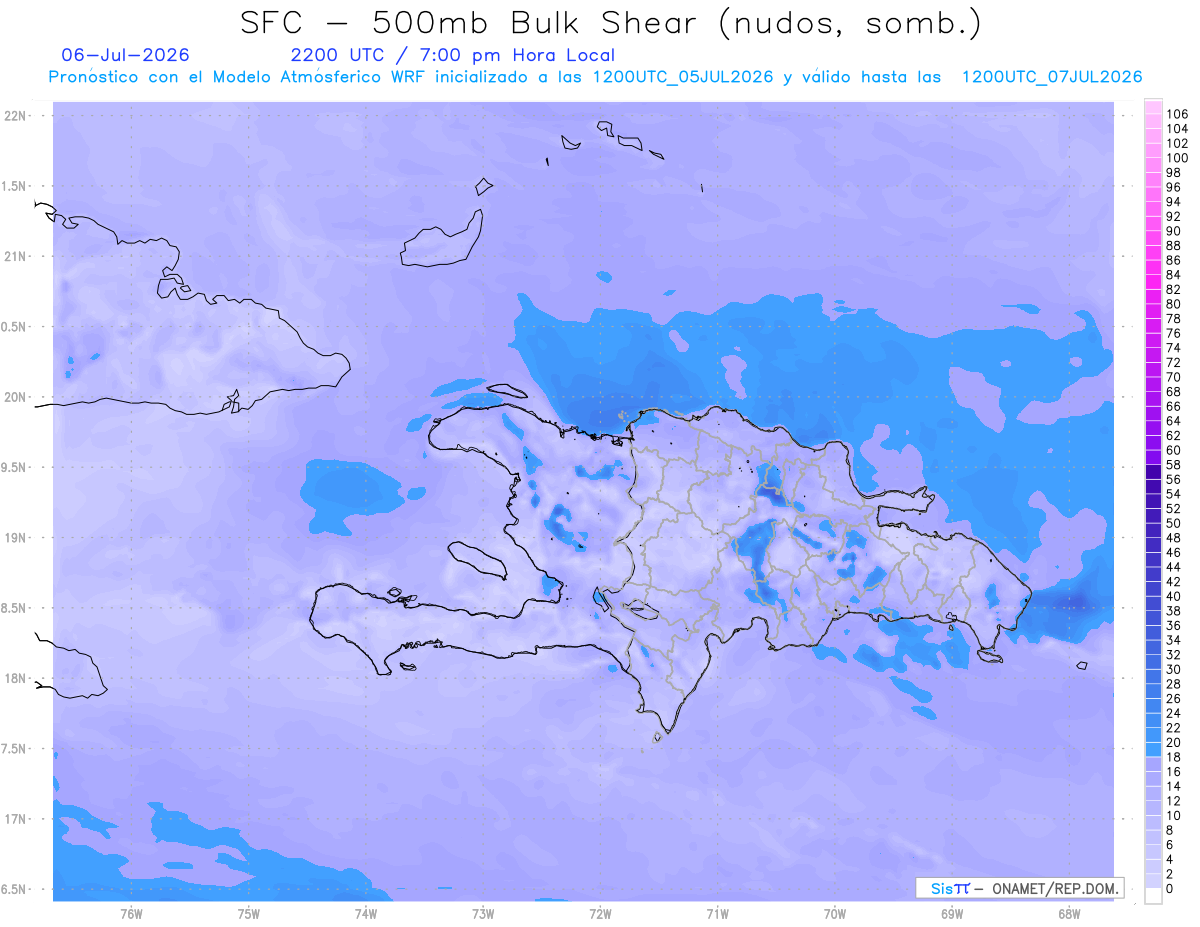Screen dimensions: 1200x927
Task: Click the longitude label "70W"
Action: pyautogui.click(x=835, y=914)
